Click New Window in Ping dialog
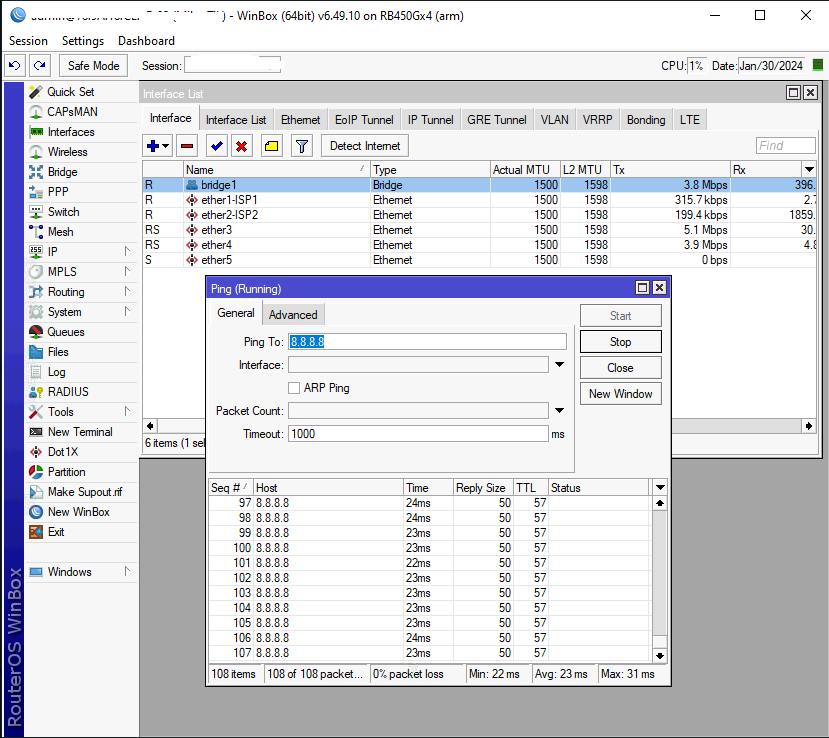 (x=620, y=394)
